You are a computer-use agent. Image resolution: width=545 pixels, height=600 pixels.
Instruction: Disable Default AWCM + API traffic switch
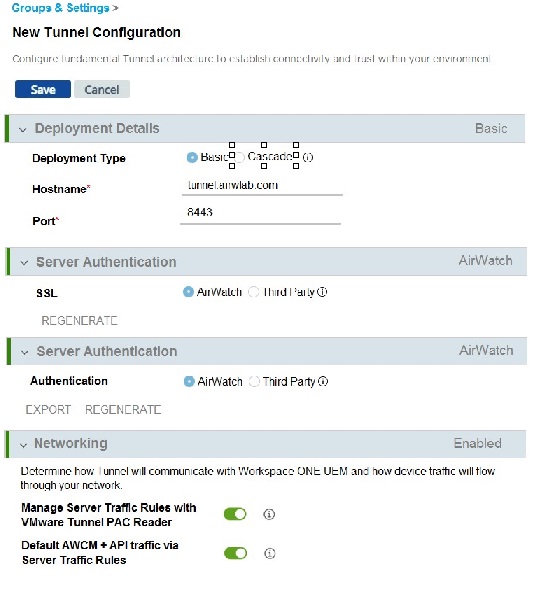[x=235, y=553]
